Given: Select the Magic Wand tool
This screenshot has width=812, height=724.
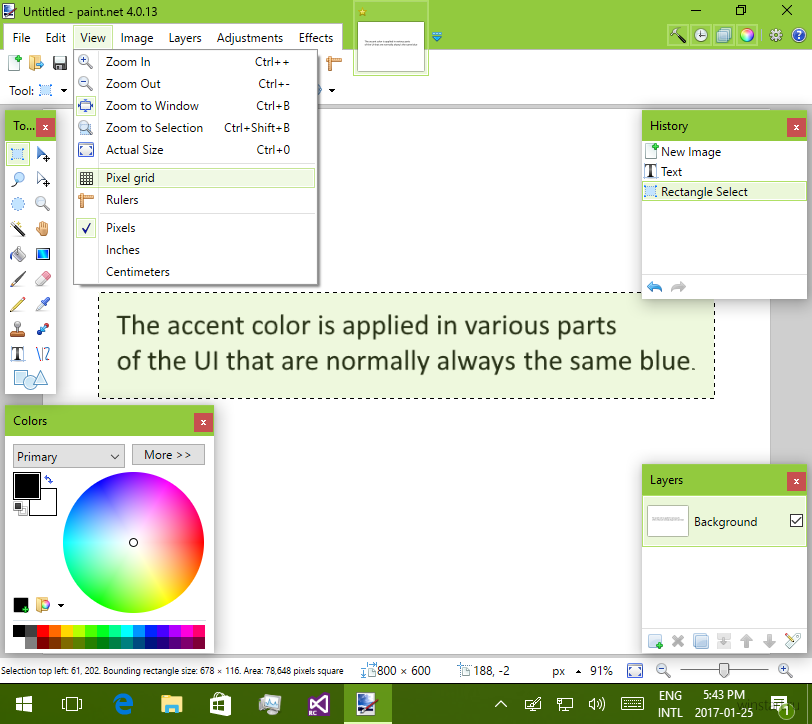Looking at the screenshot, I should tap(18, 228).
